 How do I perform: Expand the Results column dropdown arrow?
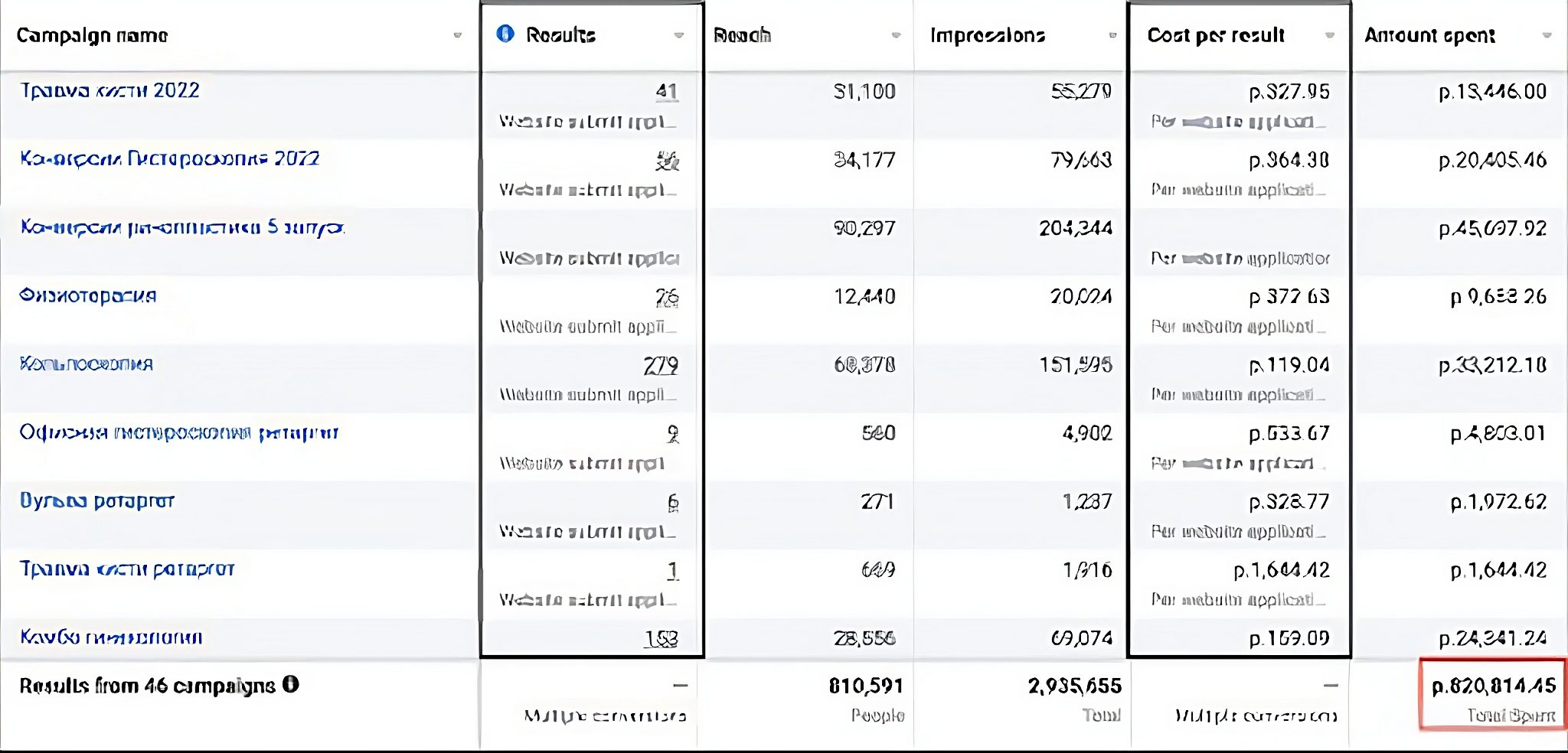tap(678, 35)
